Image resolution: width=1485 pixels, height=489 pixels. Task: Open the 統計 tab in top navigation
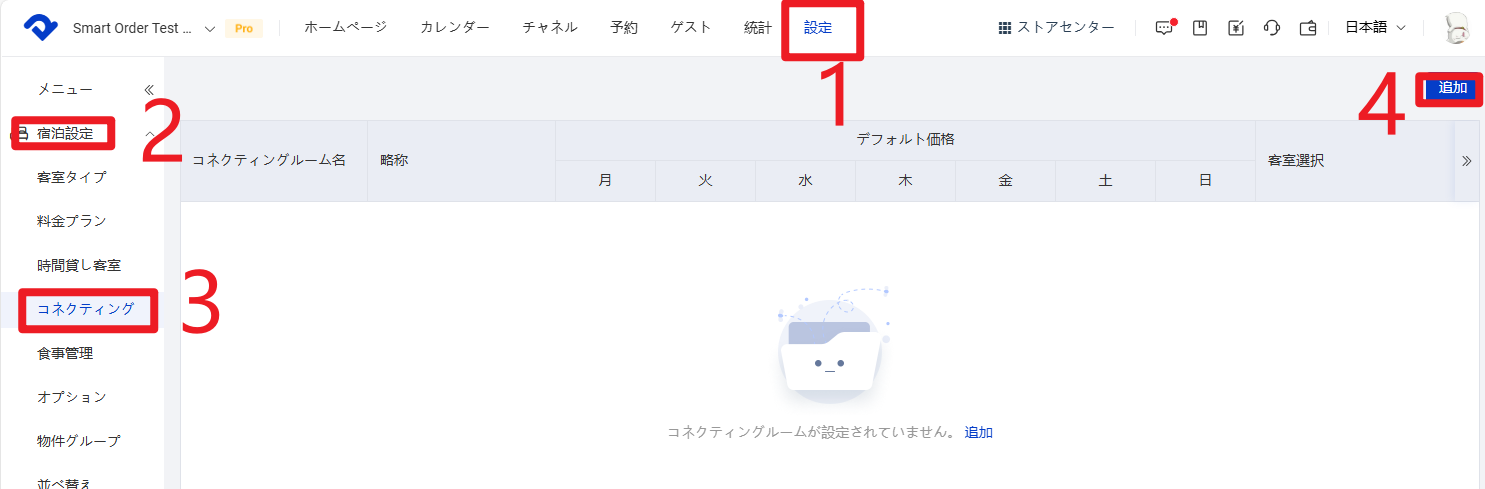pyautogui.click(x=758, y=28)
